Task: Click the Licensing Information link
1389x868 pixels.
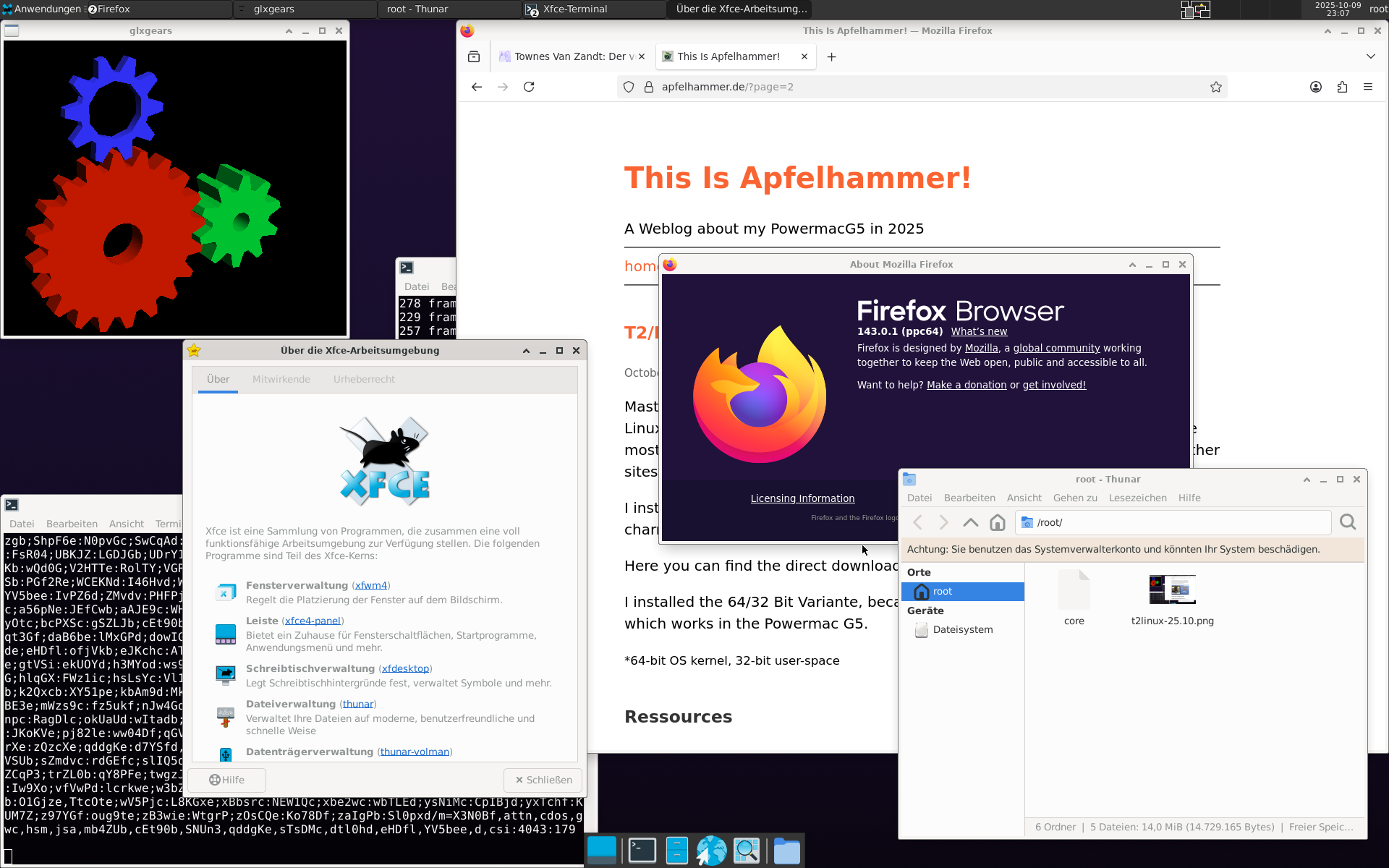Action: click(802, 498)
